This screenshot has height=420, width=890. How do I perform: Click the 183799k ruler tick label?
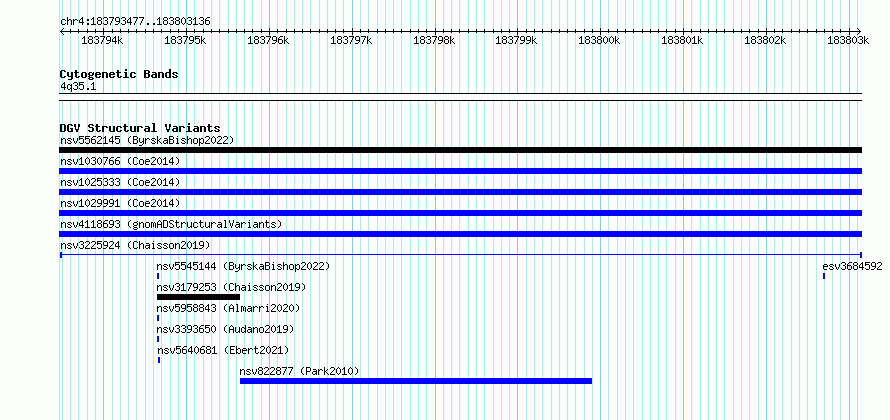517,41
